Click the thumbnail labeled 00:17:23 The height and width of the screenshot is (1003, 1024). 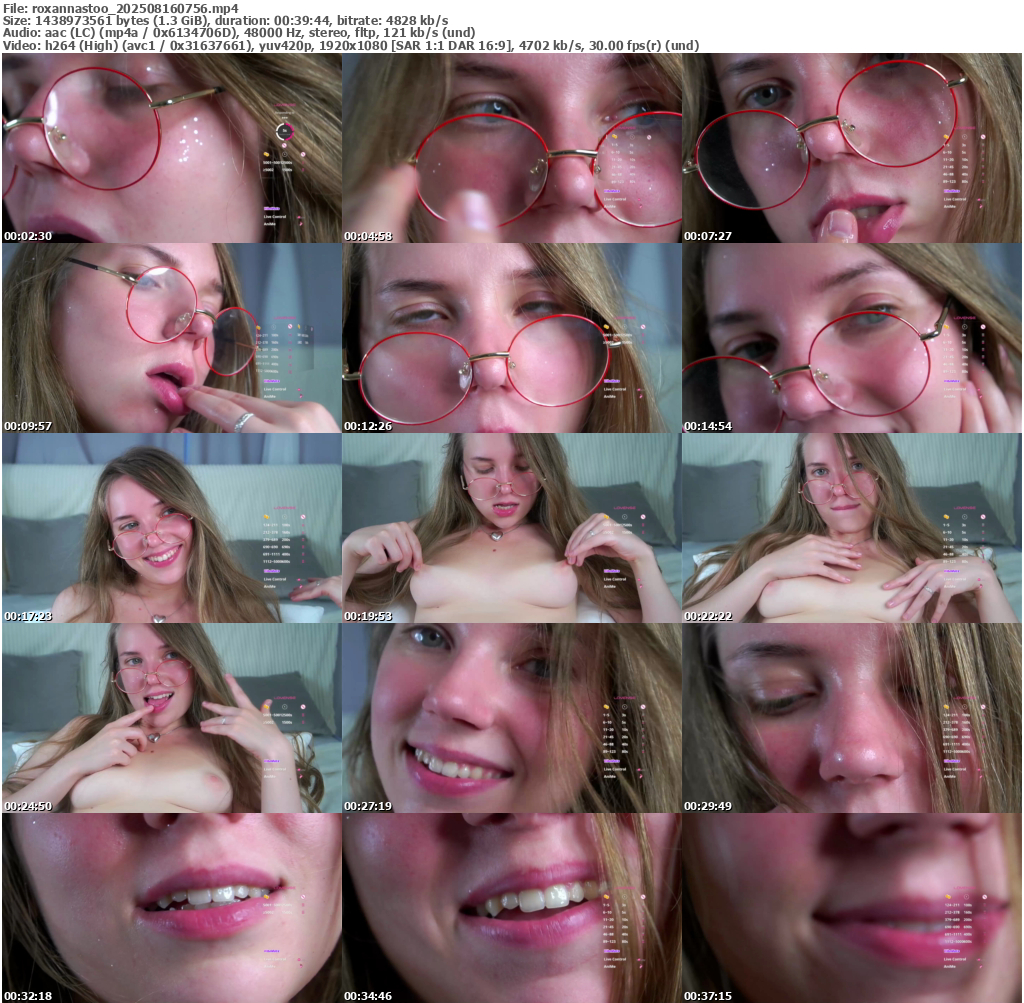[171, 528]
